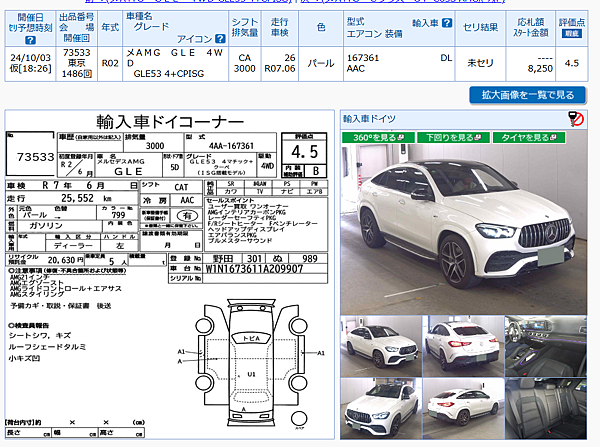Viewport: 600px width, 447px height.
Task: Open the rear seat interior thumbnail
Action: pos(546,408)
